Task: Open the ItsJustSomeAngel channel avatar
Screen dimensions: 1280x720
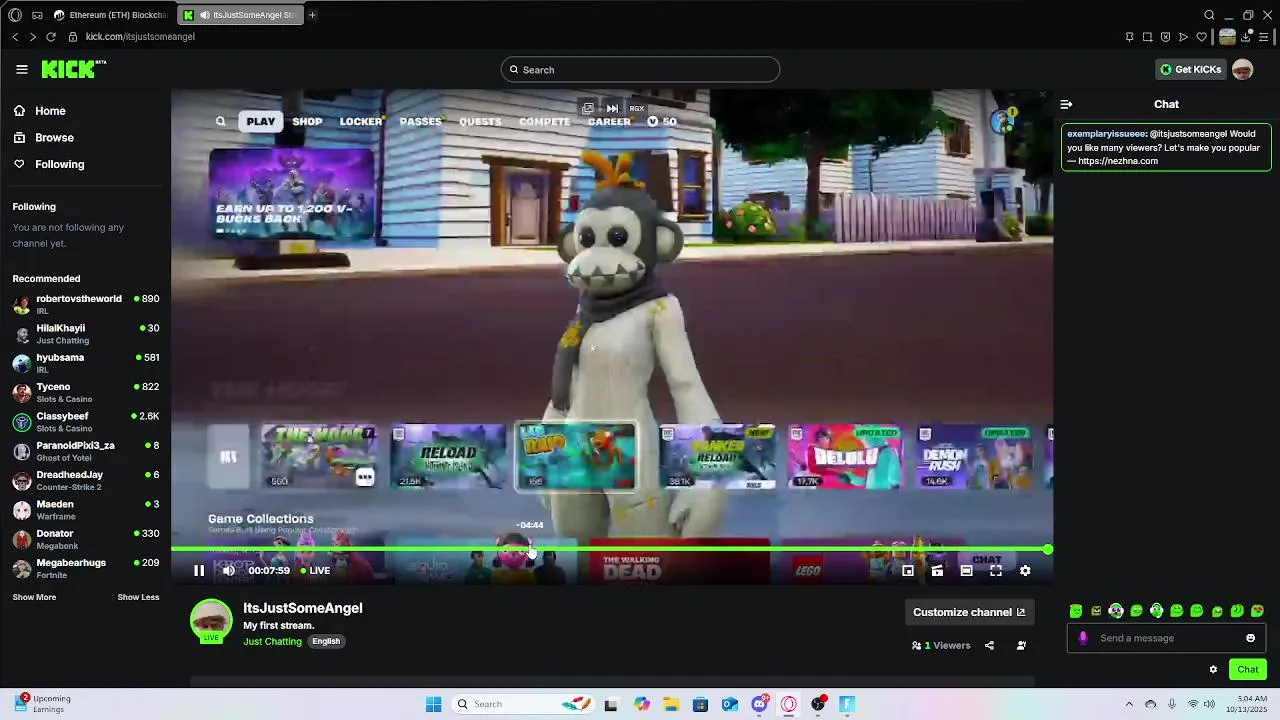Action: pyautogui.click(x=211, y=620)
